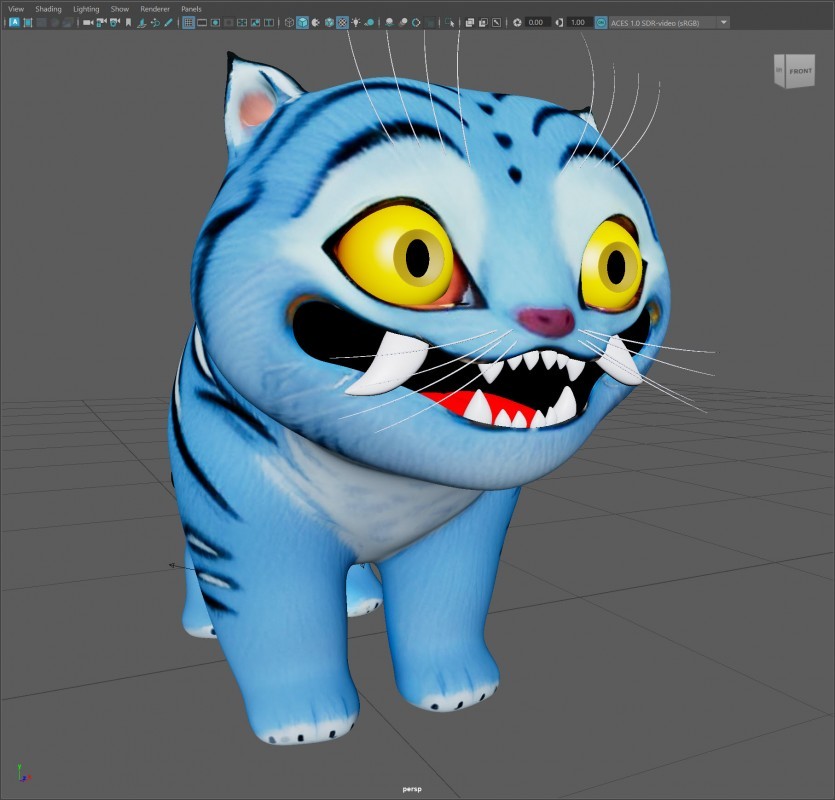Toggle the viewport Grid display
Image resolution: width=835 pixels, height=800 pixels.
coord(188,22)
